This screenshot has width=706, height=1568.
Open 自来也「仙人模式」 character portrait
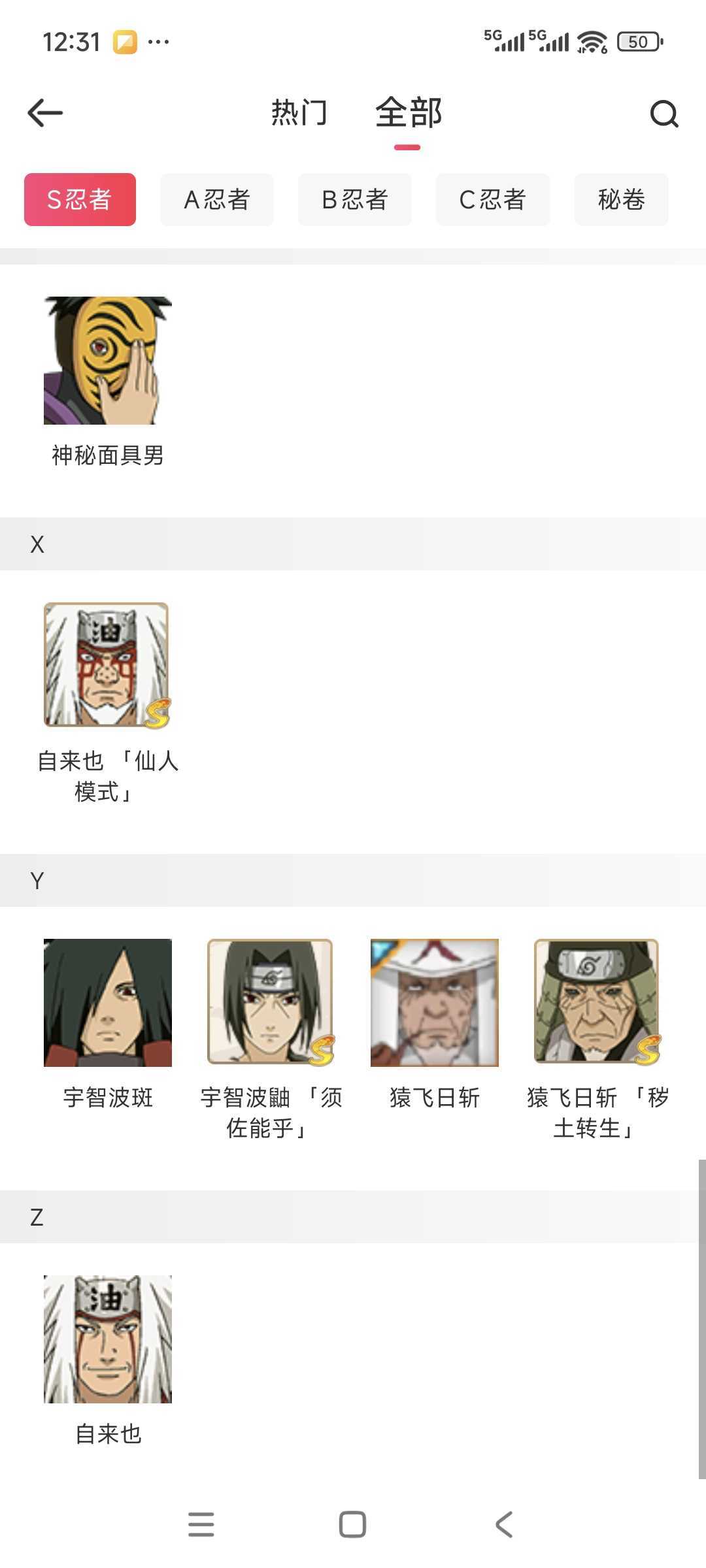coord(108,665)
